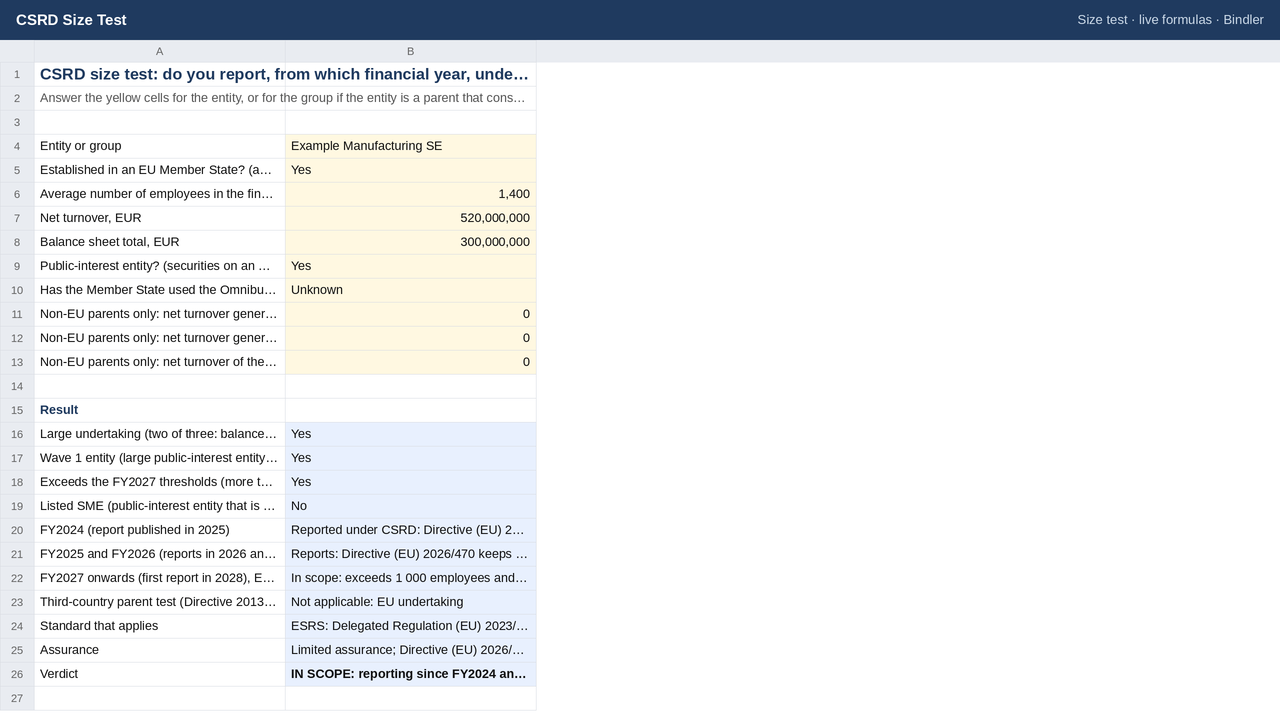Select the 'Has the Member State used the Omnibu…' label
This screenshot has width=1280, height=720.
160,290
